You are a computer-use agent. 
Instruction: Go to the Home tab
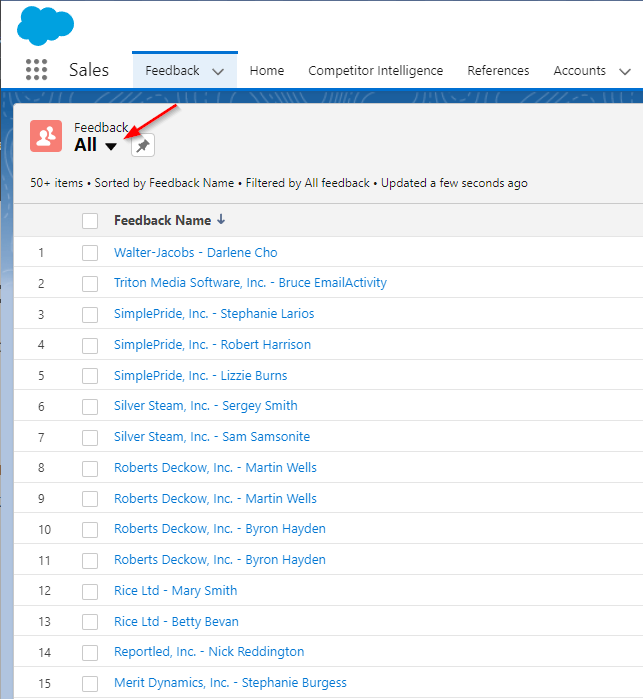coord(267,70)
